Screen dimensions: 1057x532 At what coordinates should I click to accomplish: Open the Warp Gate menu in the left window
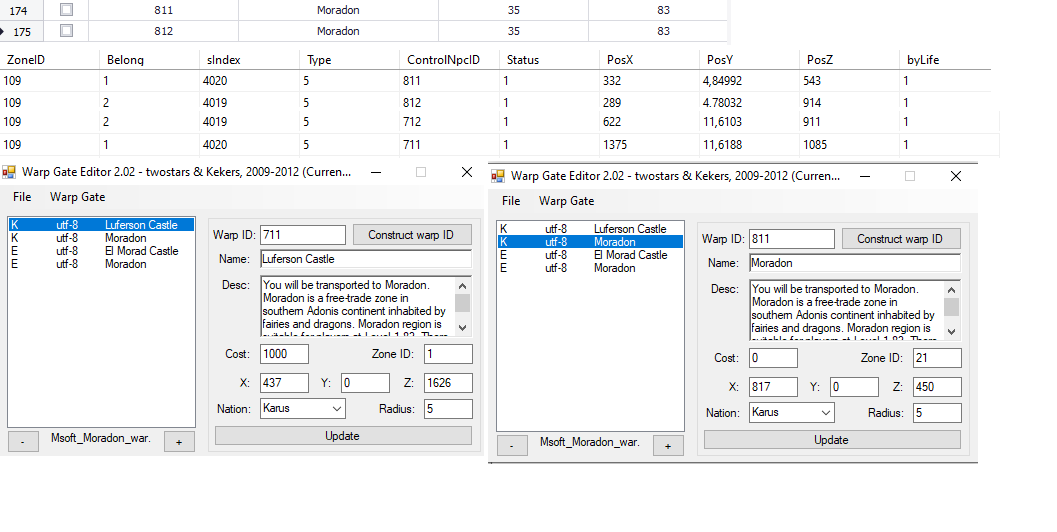coord(78,197)
